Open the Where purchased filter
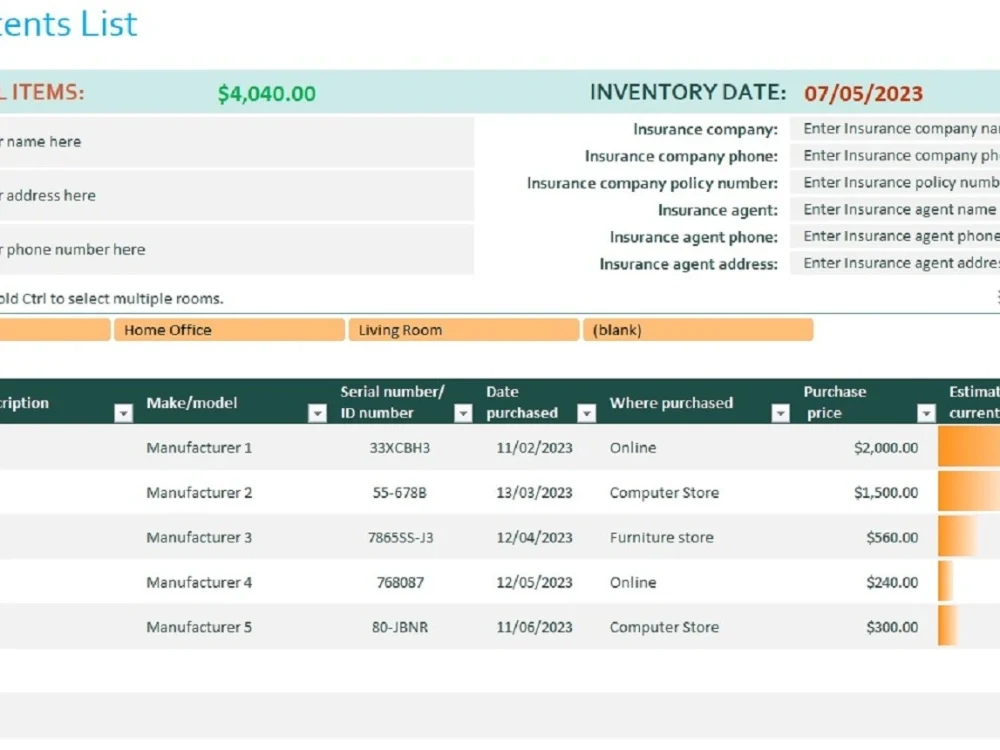 pyautogui.click(x=780, y=412)
